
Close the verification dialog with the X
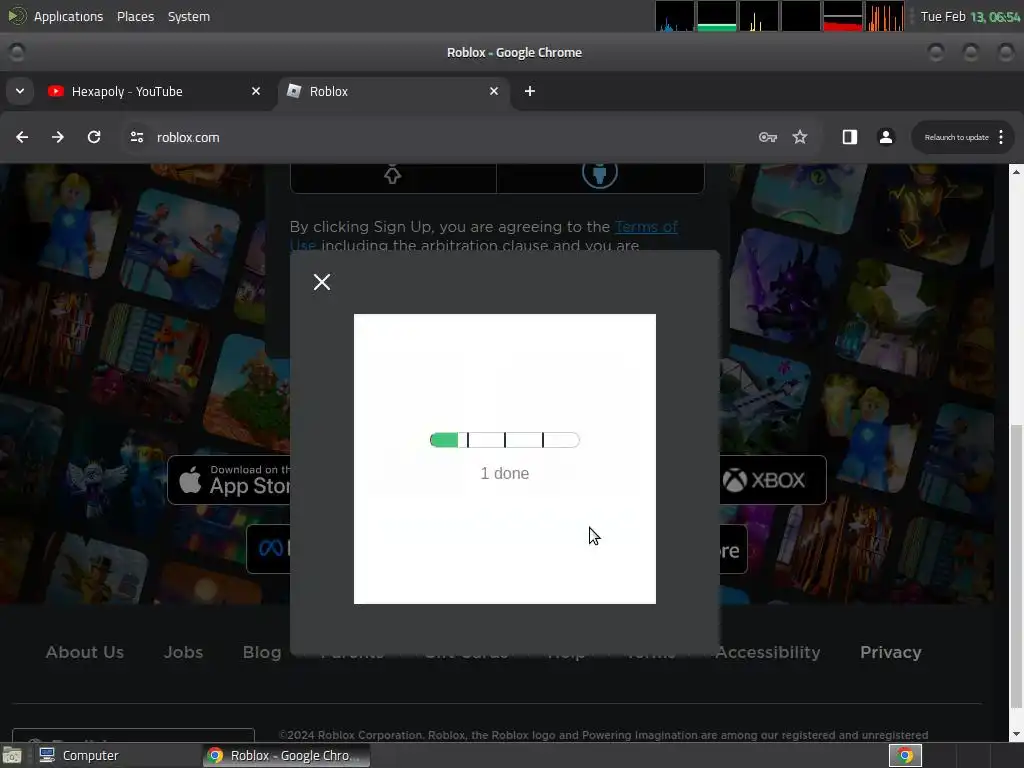click(321, 282)
